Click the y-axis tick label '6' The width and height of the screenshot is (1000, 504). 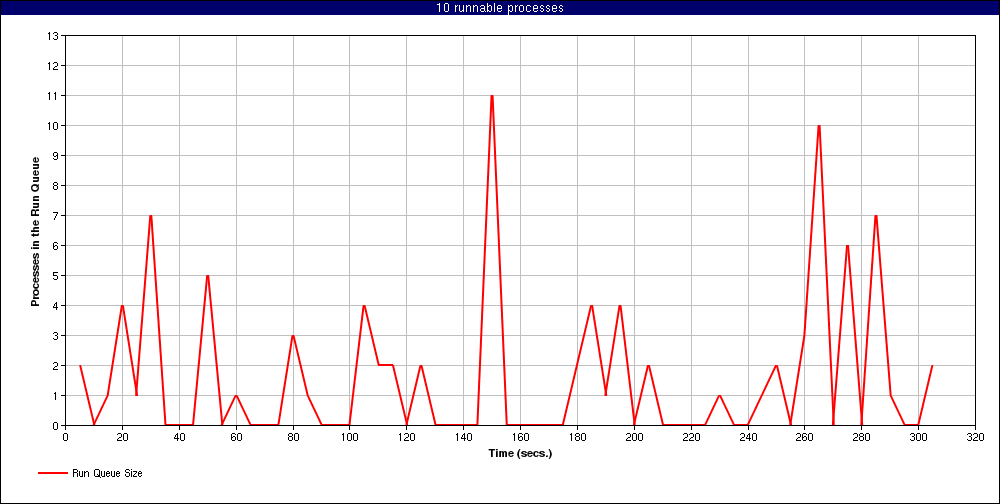click(55, 246)
